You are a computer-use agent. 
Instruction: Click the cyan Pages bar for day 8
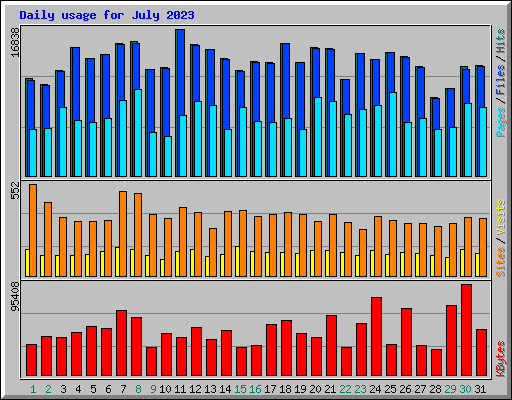click(x=138, y=133)
